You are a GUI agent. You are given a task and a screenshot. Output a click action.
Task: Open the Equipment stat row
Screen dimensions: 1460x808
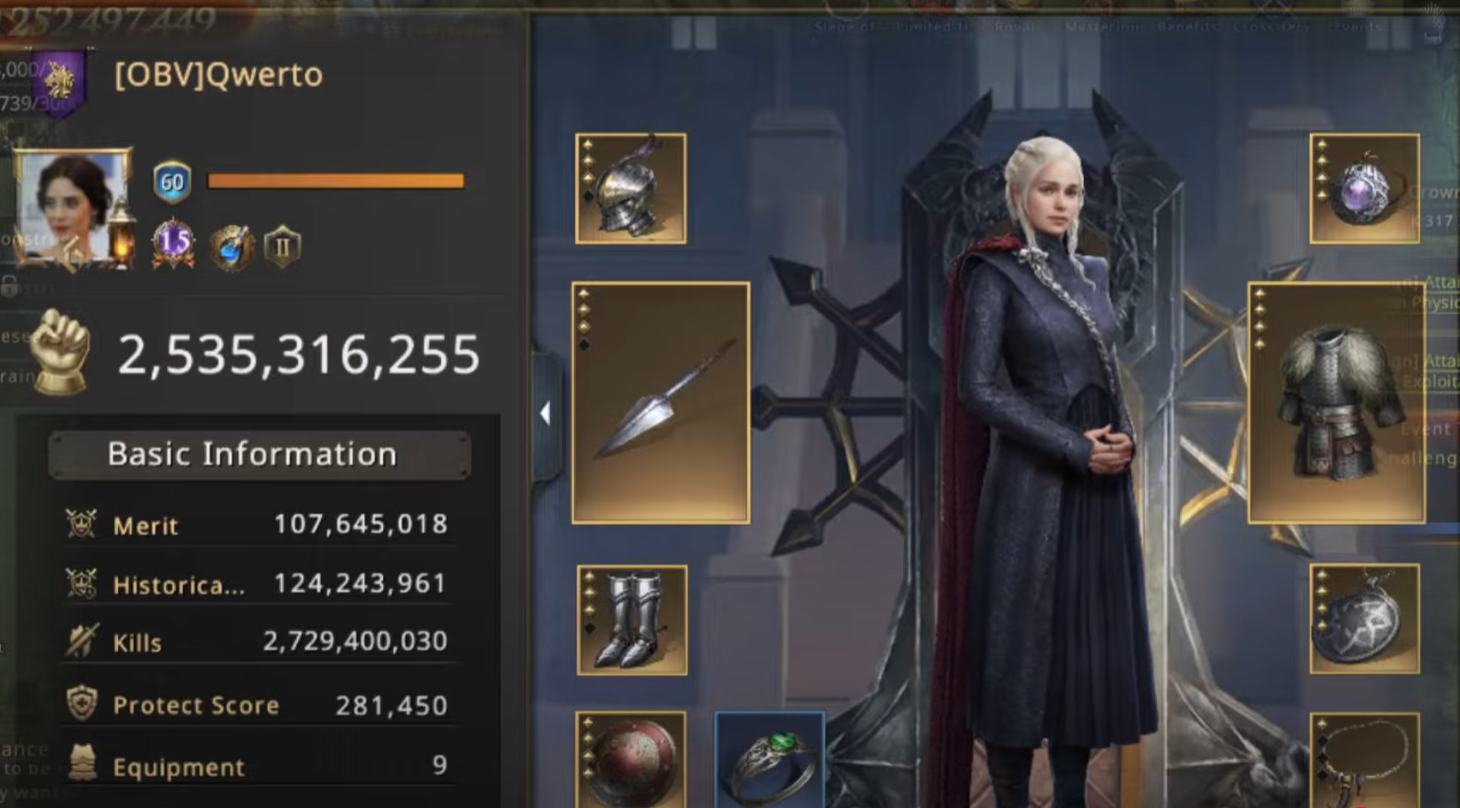(258, 767)
